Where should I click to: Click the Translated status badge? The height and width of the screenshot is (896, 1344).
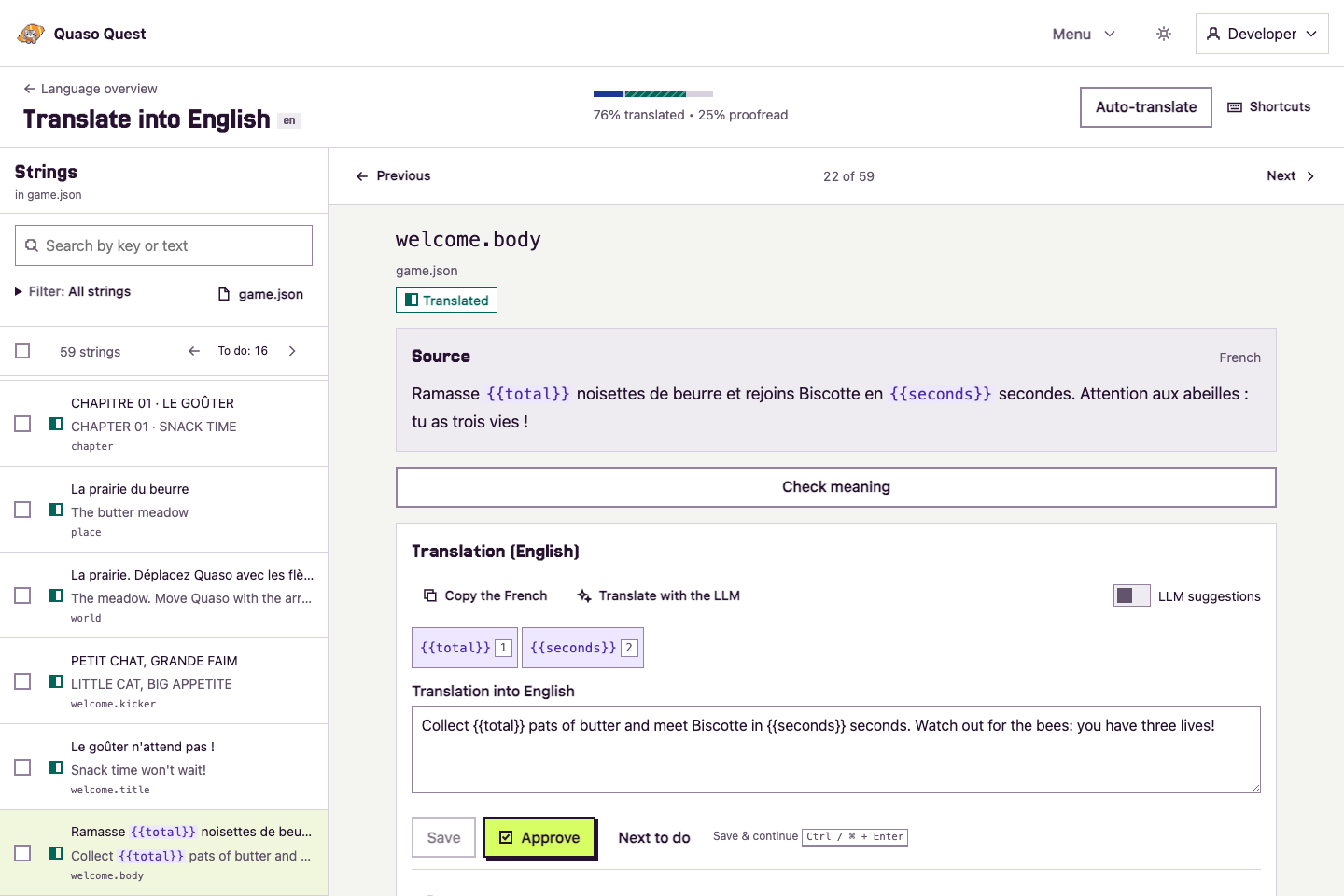[x=446, y=300]
